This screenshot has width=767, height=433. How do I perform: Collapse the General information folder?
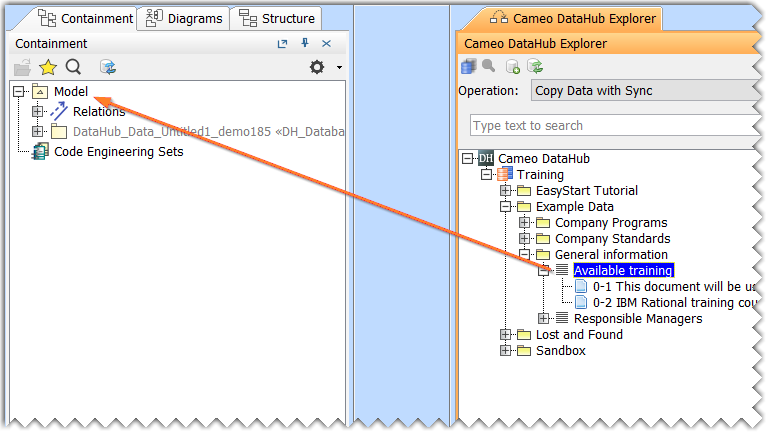click(524, 254)
